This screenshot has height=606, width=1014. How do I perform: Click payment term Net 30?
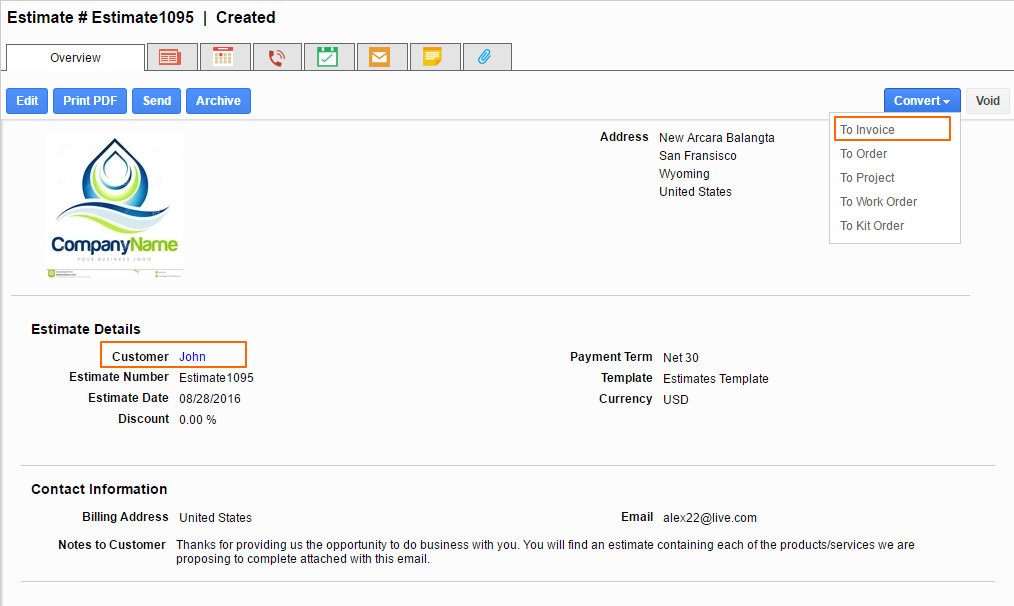tap(680, 358)
